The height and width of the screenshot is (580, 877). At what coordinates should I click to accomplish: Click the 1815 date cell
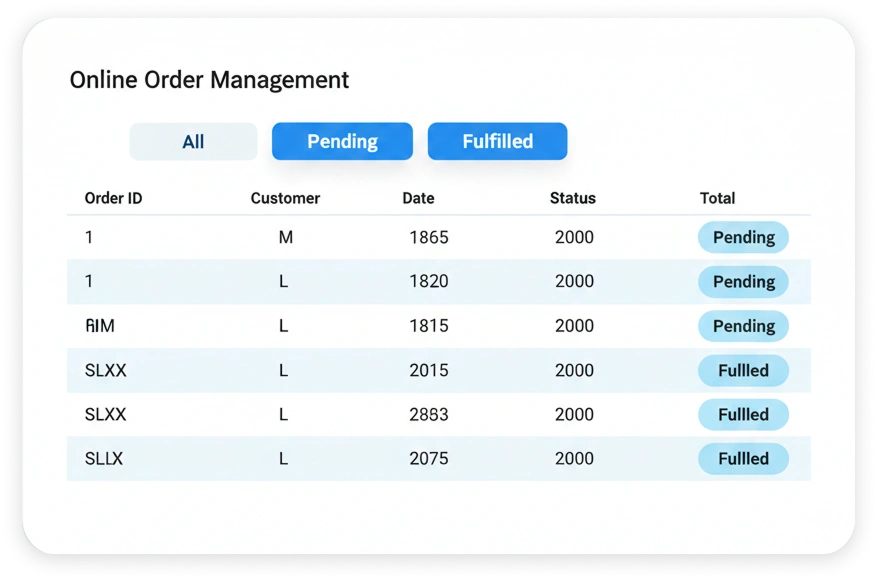tap(429, 326)
